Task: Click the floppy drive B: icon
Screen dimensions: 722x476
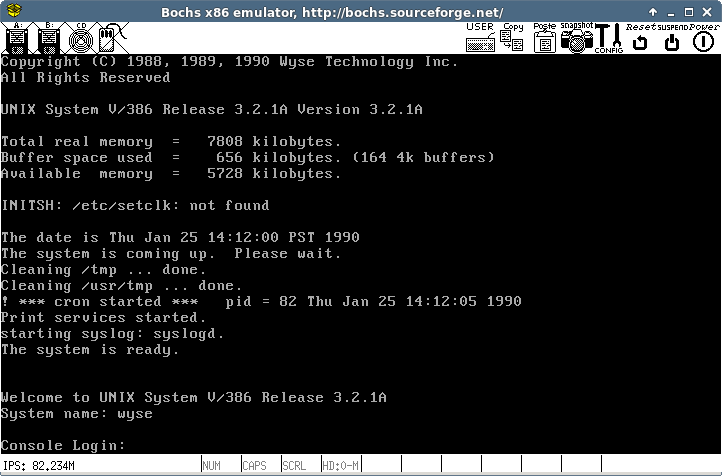Action: click(x=49, y=38)
